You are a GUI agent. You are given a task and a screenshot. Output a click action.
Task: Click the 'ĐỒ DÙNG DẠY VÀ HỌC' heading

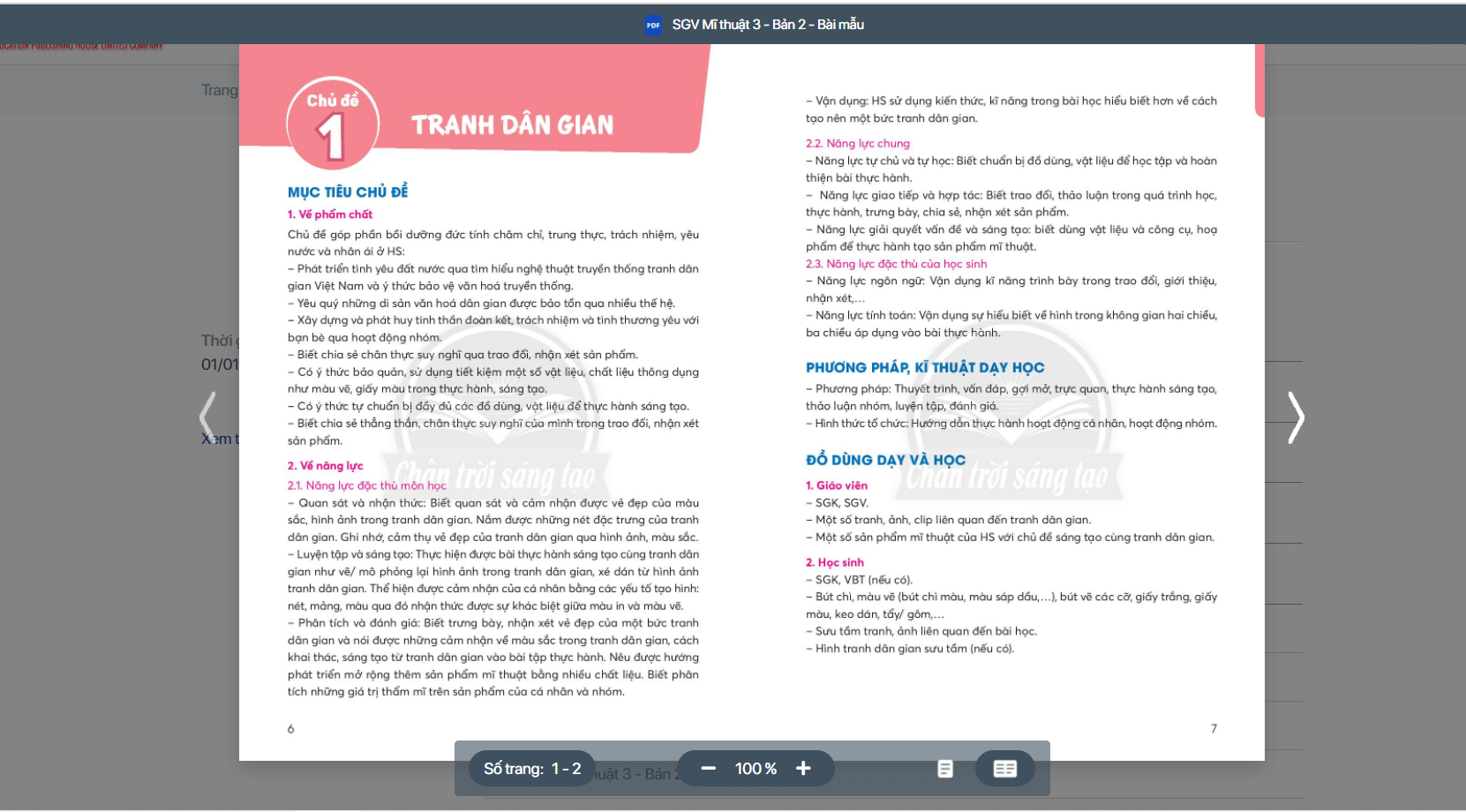tap(885, 460)
